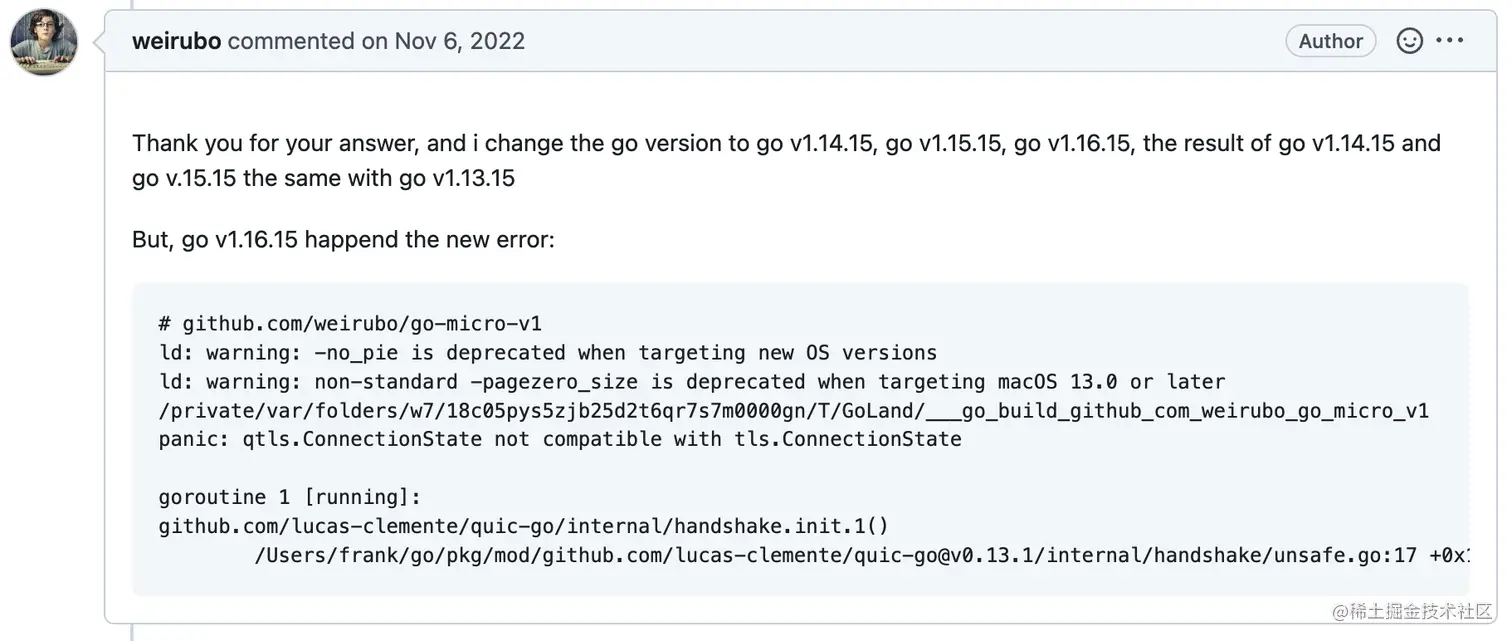Open the three-dots comment options menu
The width and height of the screenshot is (1512, 641).
click(x=1450, y=41)
